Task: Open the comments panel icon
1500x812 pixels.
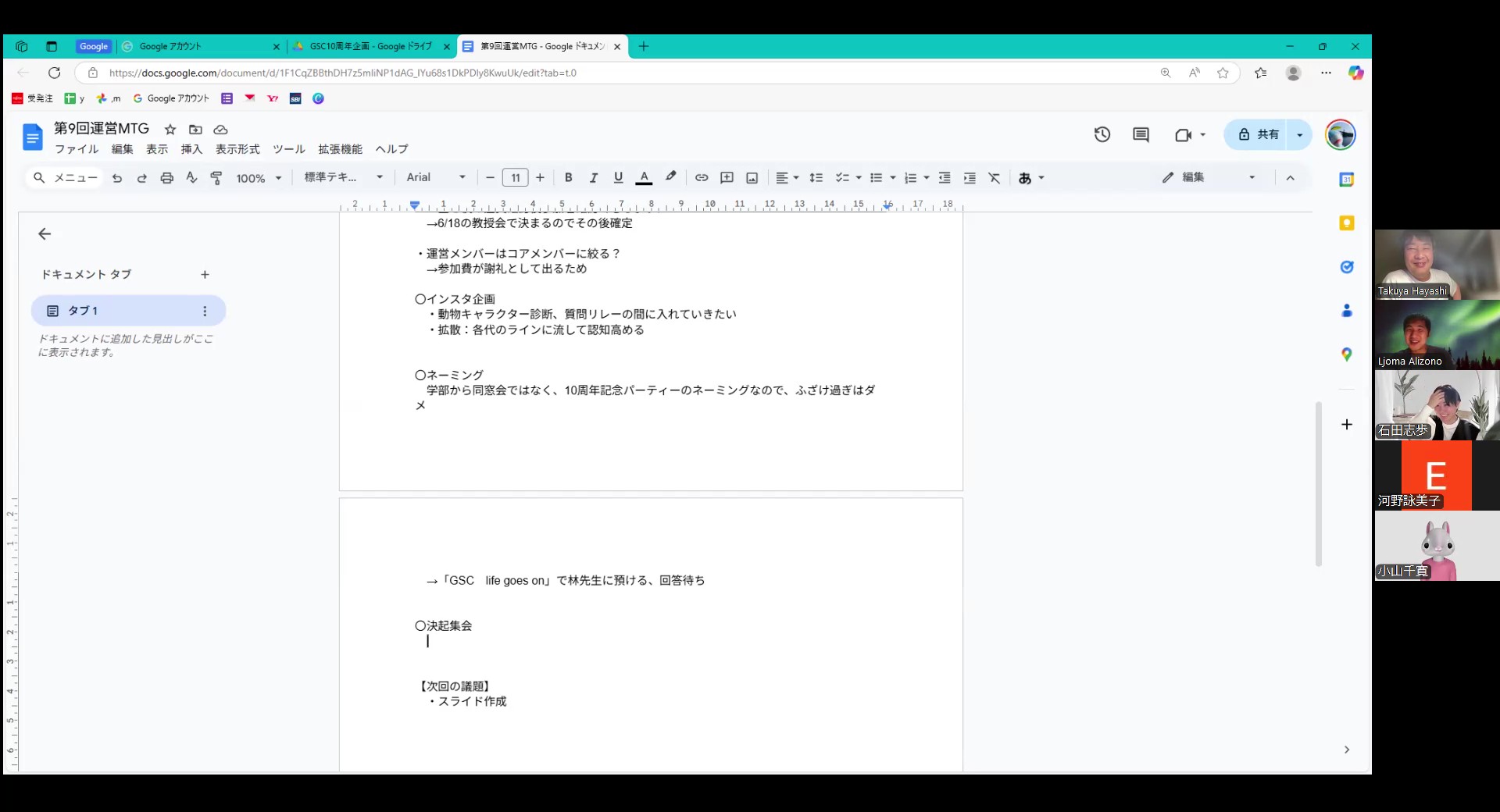Action: tap(1141, 135)
